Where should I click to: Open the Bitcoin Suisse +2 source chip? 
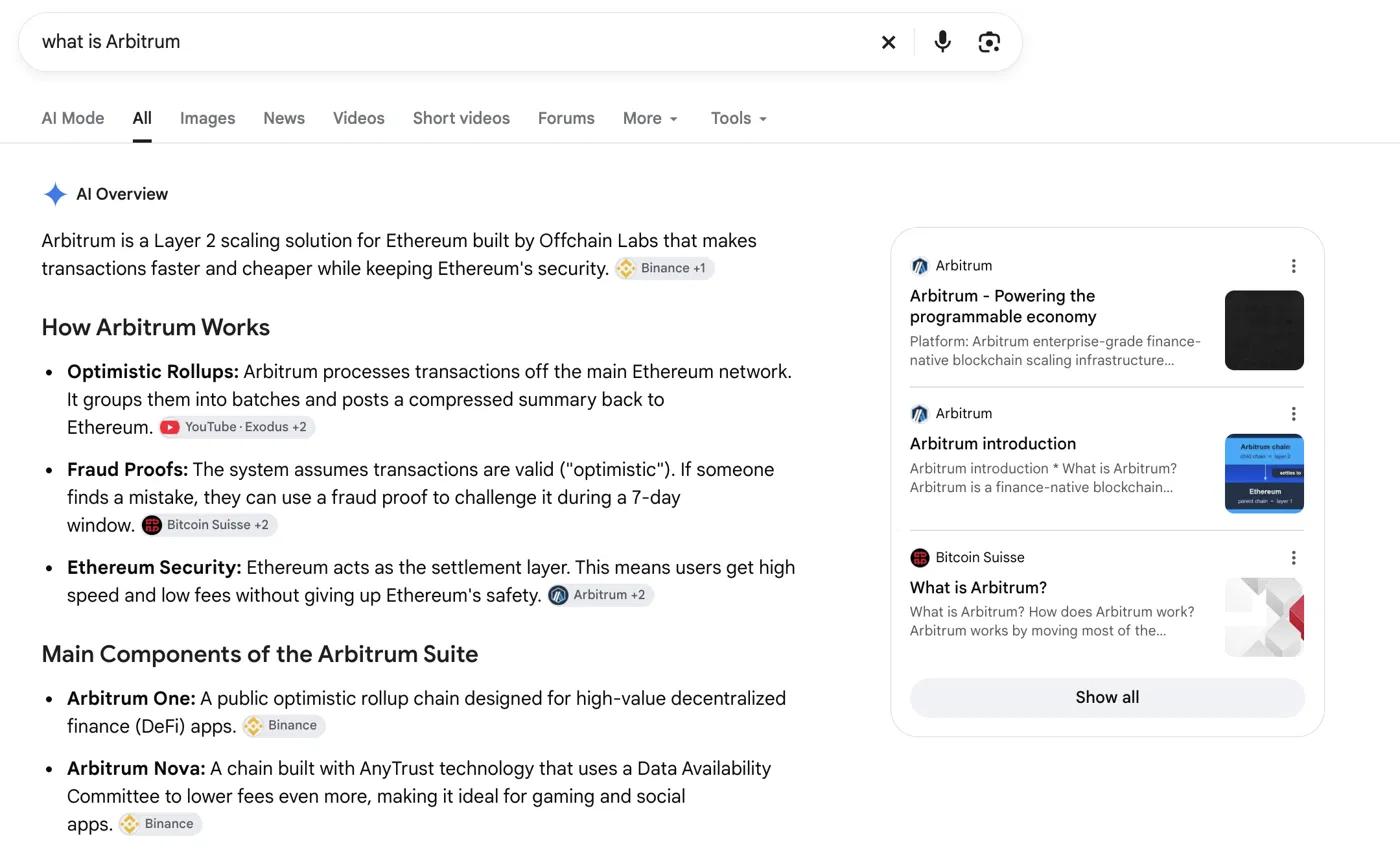[208, 525]
